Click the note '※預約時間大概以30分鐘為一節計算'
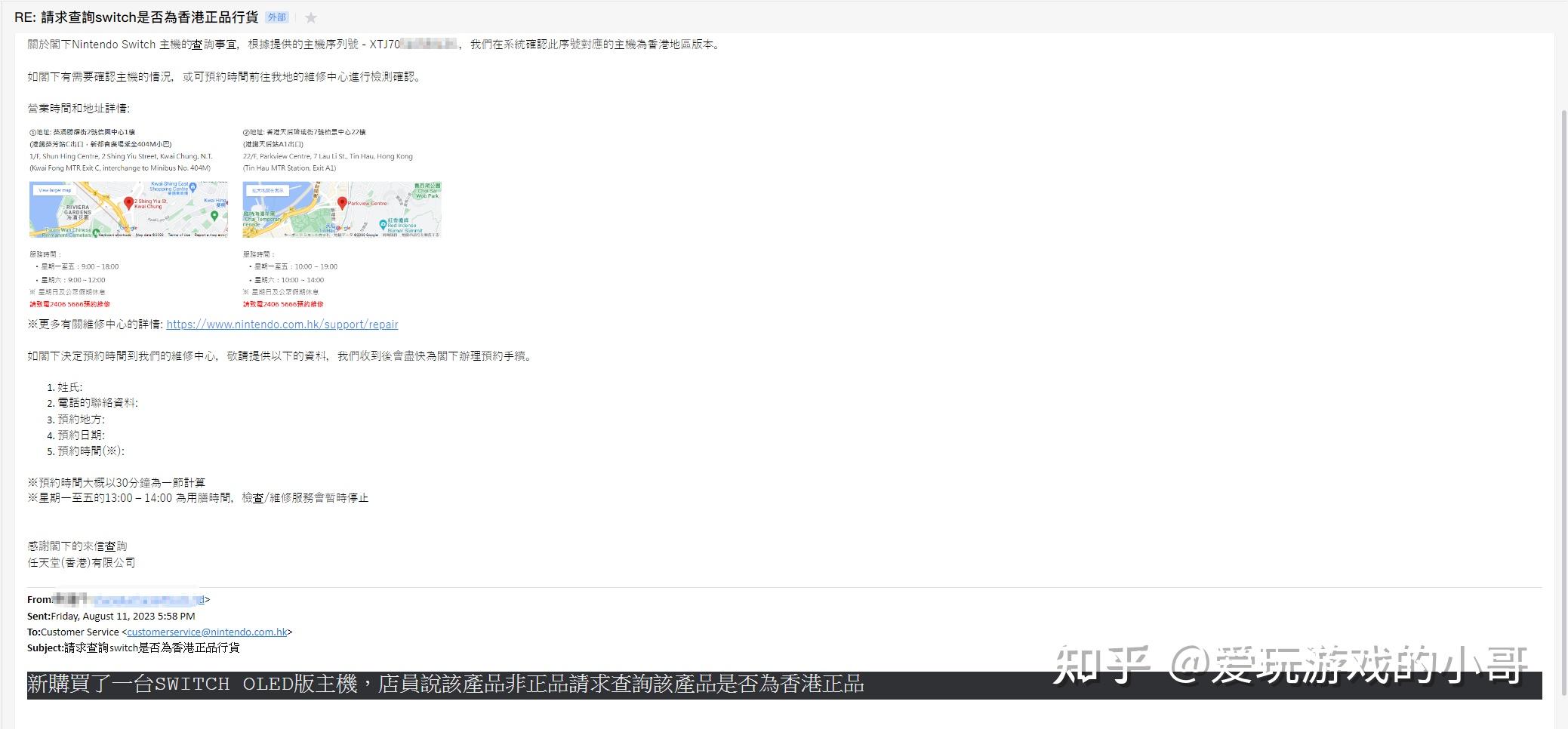Screen dimensions: 1568x729 pyautogui.click(x=116, y=482)
